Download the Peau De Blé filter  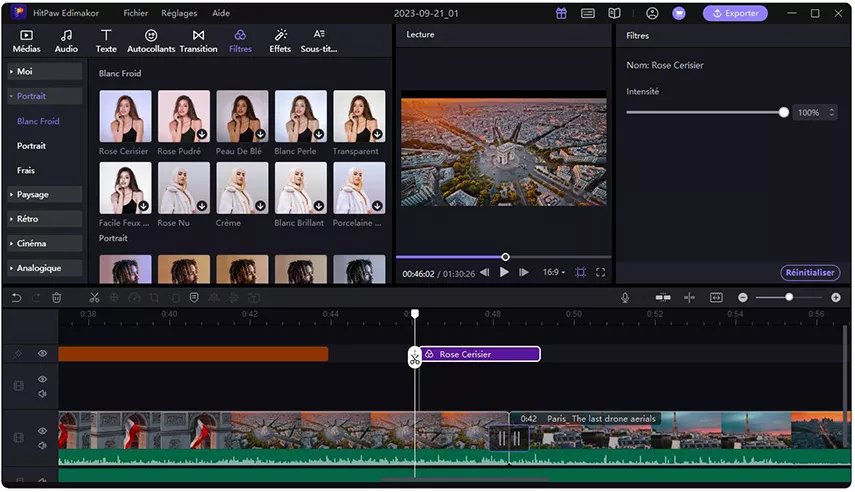[x=260, y=134]
